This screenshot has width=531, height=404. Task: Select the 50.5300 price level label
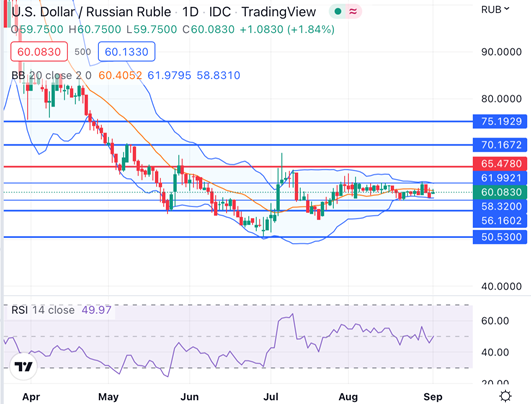click(x=500, y=237)
